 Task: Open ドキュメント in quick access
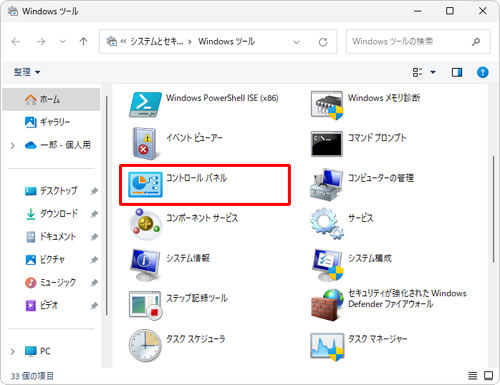[51, 237]
